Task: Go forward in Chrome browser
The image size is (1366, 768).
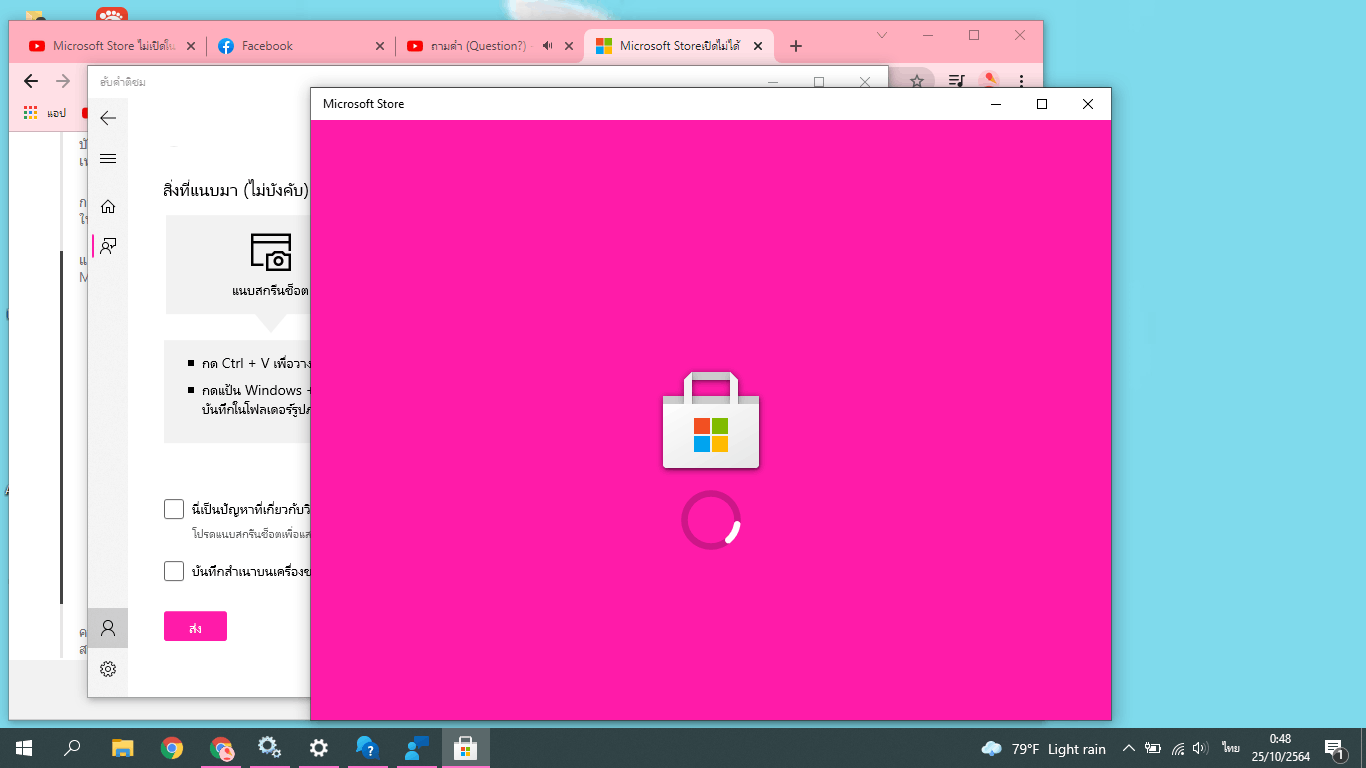Action: pyautogui.click(x=63, y=81)
